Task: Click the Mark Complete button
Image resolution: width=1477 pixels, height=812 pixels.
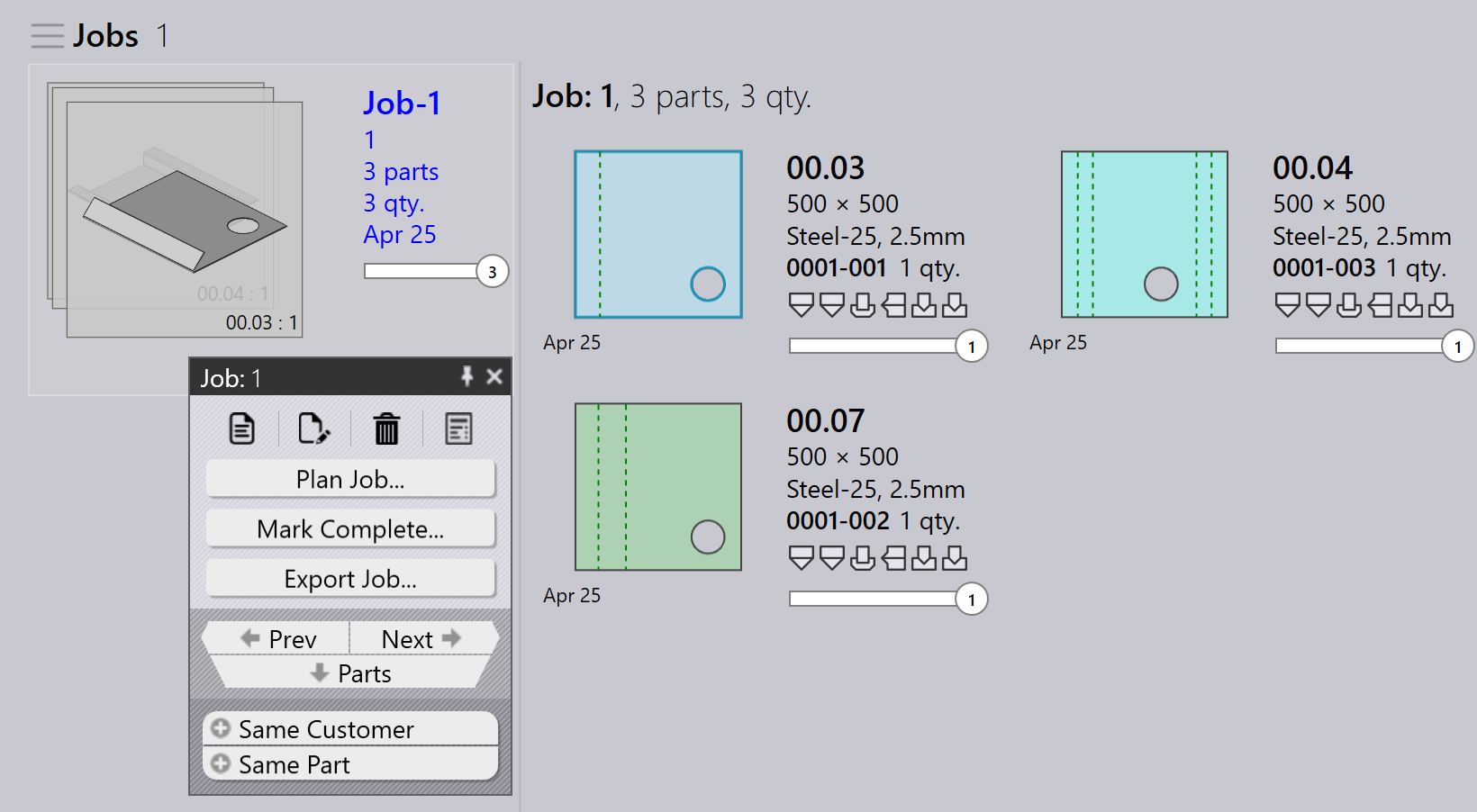Action: (350, 528)
